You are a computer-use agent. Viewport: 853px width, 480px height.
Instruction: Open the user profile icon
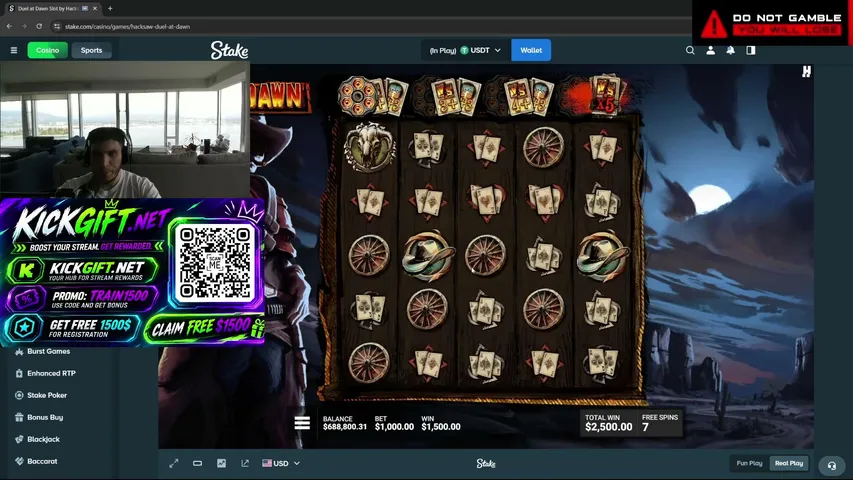coord(710,50)
